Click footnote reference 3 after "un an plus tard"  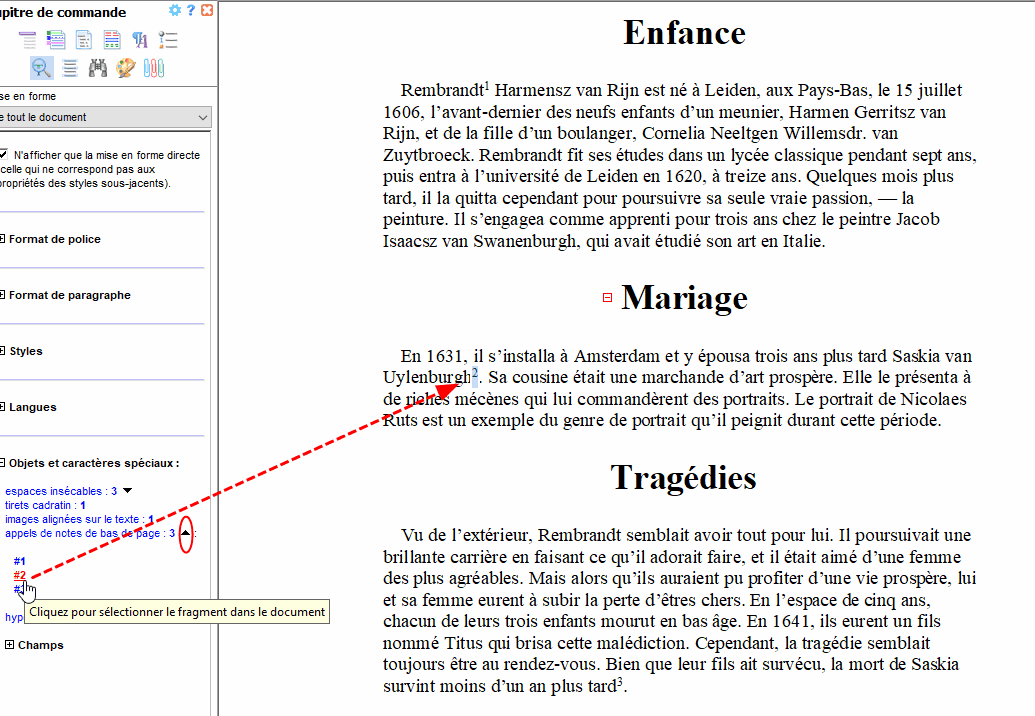[x=620, y=682]
